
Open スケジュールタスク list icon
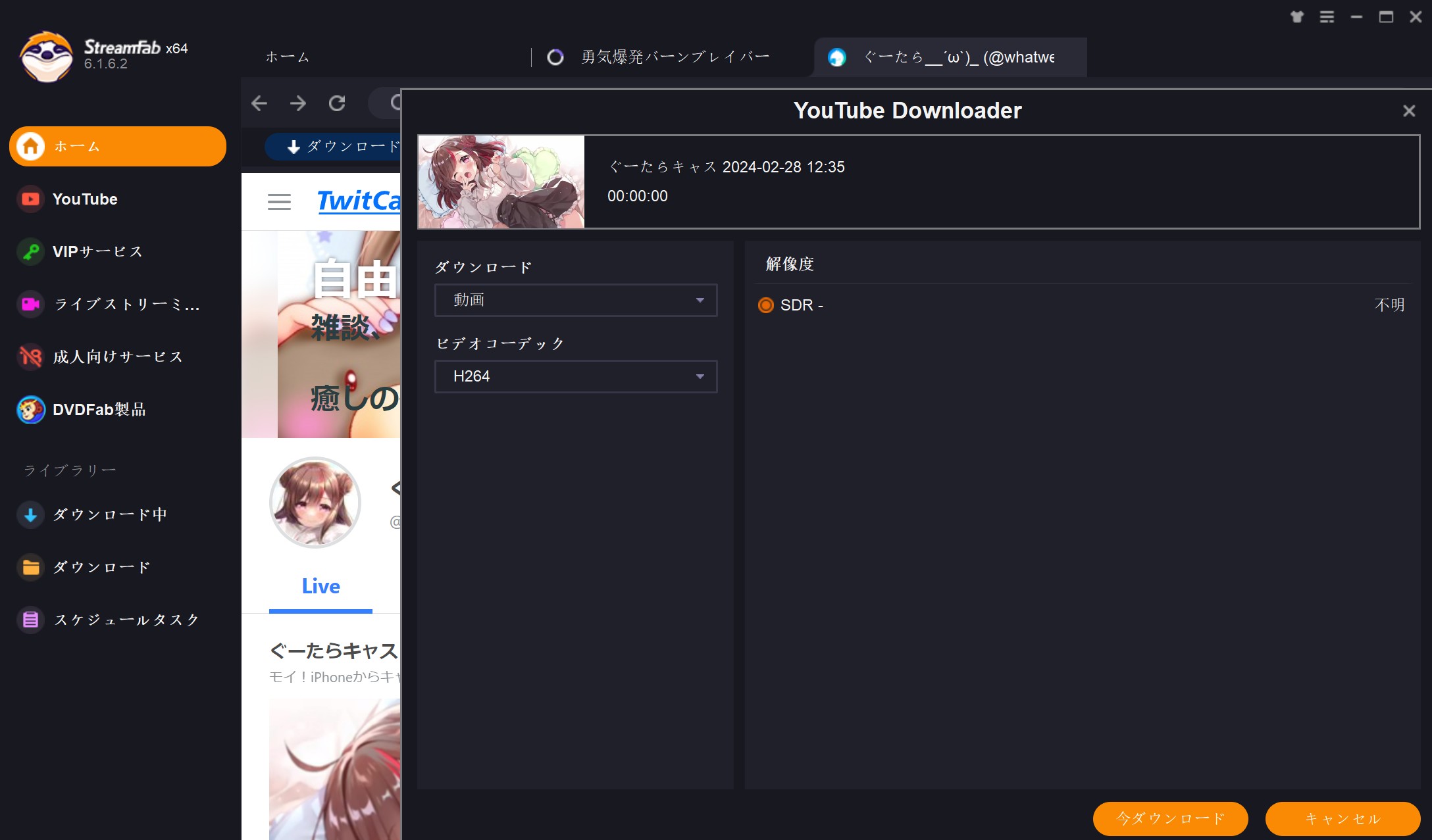point(30,620)
